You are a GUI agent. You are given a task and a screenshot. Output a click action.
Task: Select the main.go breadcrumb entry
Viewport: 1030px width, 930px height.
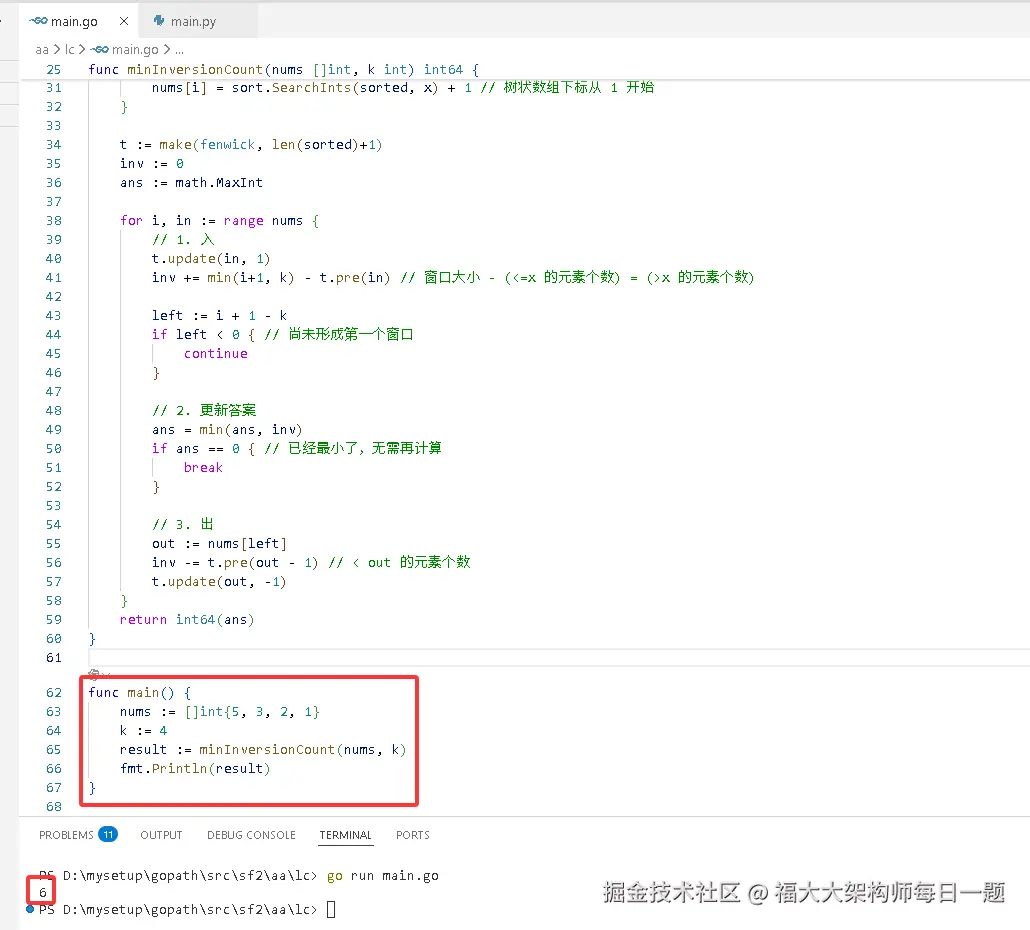click(x=135, y=49)
